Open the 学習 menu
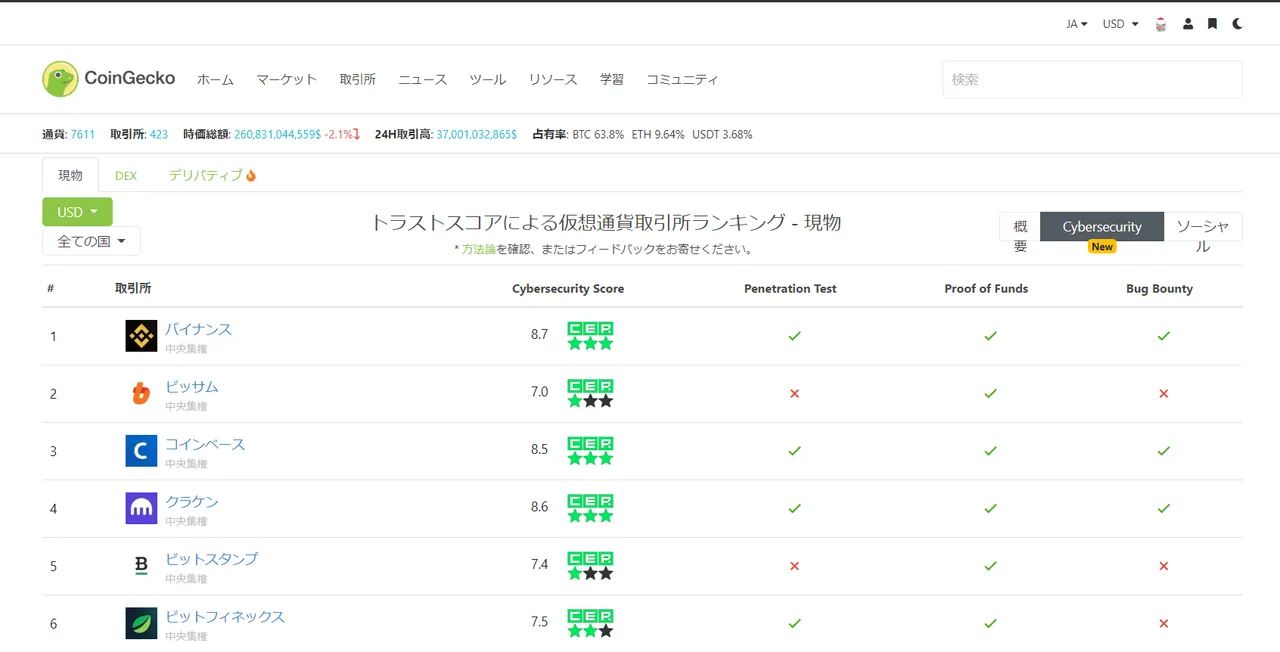 pyautogui.click(x=612, y=79)
